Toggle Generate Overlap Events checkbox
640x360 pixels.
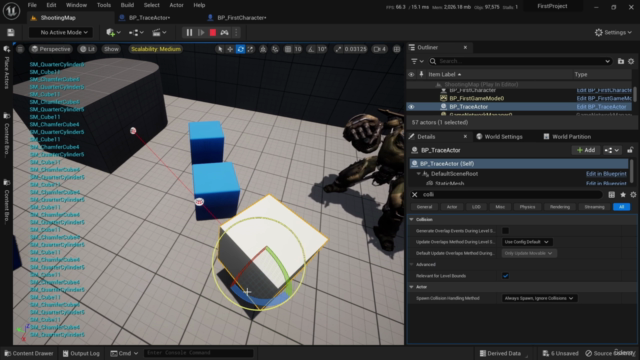tap(505, 231)
